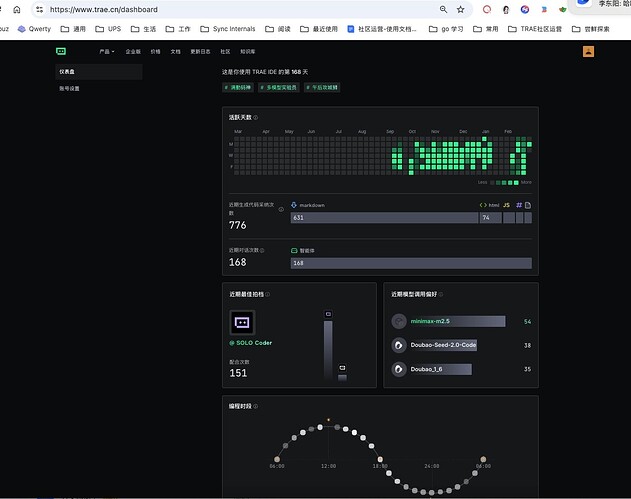Click the Doubao-Seed-2.0-Code model icon
The height and width of the screenshot is (499, 631).
399,345
